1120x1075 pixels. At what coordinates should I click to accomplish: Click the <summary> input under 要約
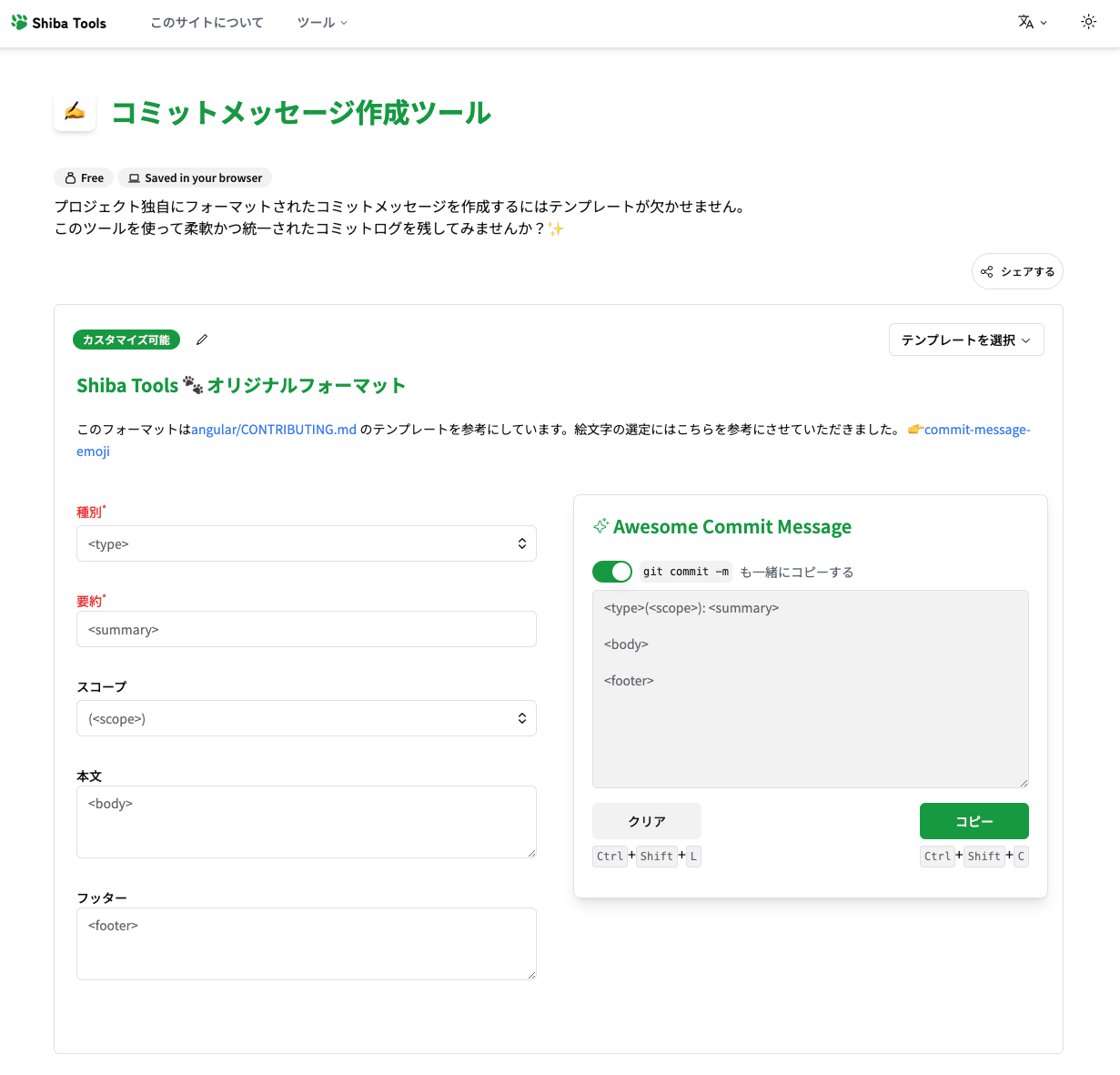tap(307, 629)
